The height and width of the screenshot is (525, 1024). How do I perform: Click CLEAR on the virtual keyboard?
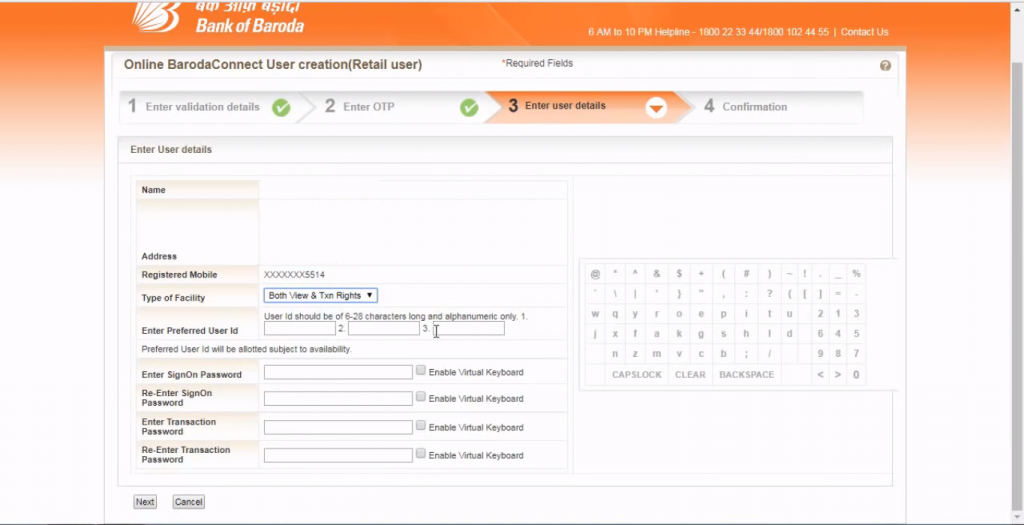tap(690, 375)
